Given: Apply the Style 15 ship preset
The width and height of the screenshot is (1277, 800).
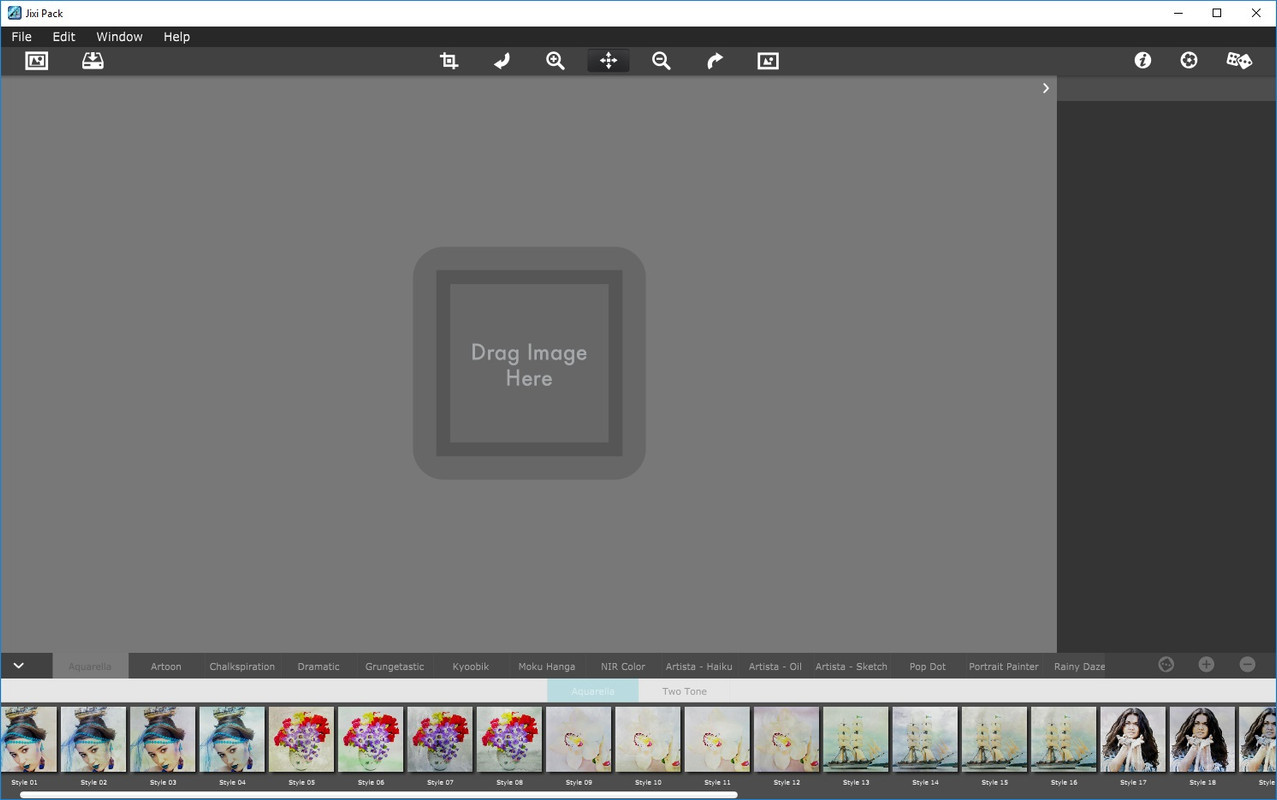Looking at the screenshot, I should (995, 740).
